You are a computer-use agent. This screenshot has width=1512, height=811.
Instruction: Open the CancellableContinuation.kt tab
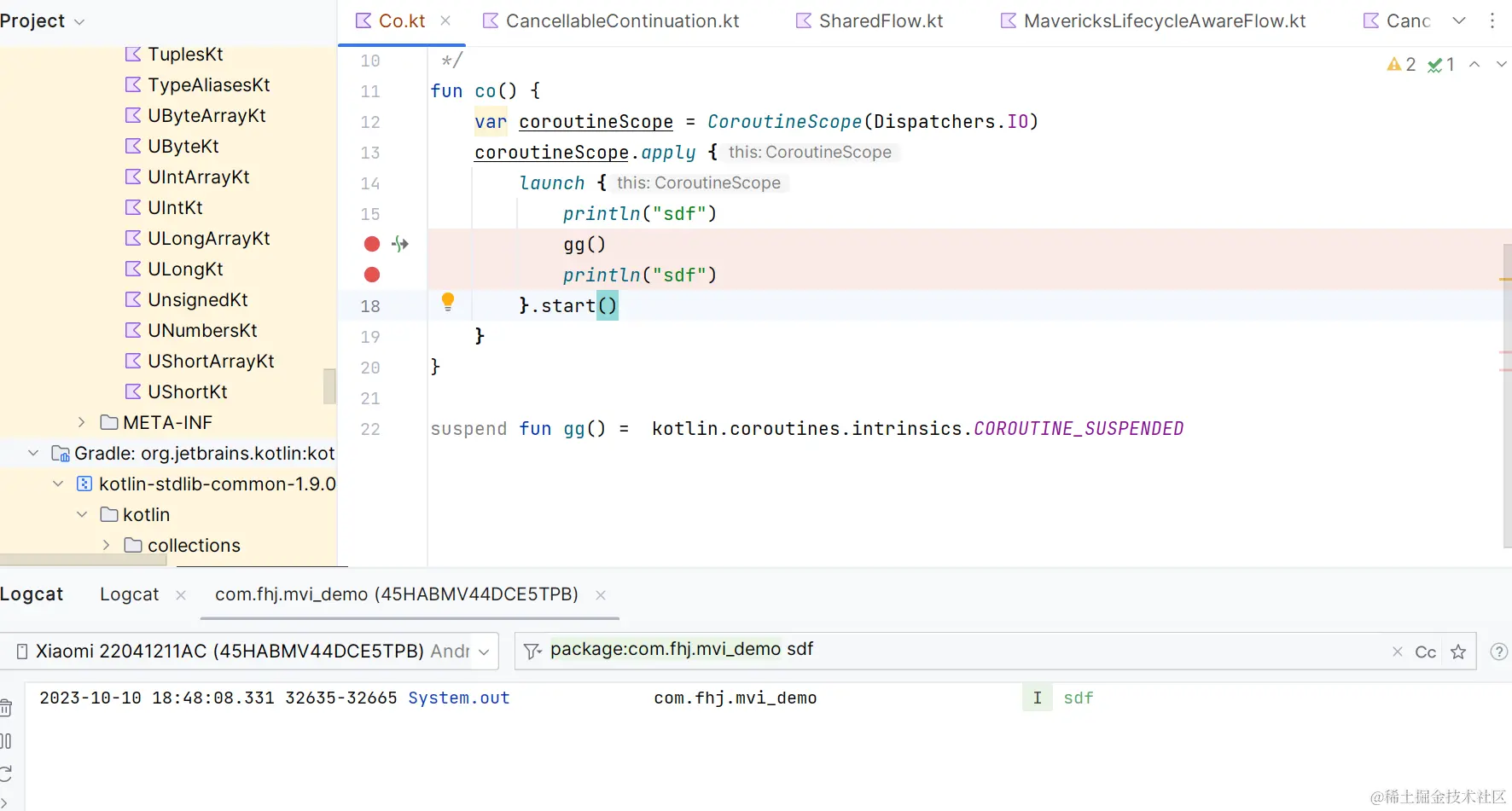pos(611,21)
